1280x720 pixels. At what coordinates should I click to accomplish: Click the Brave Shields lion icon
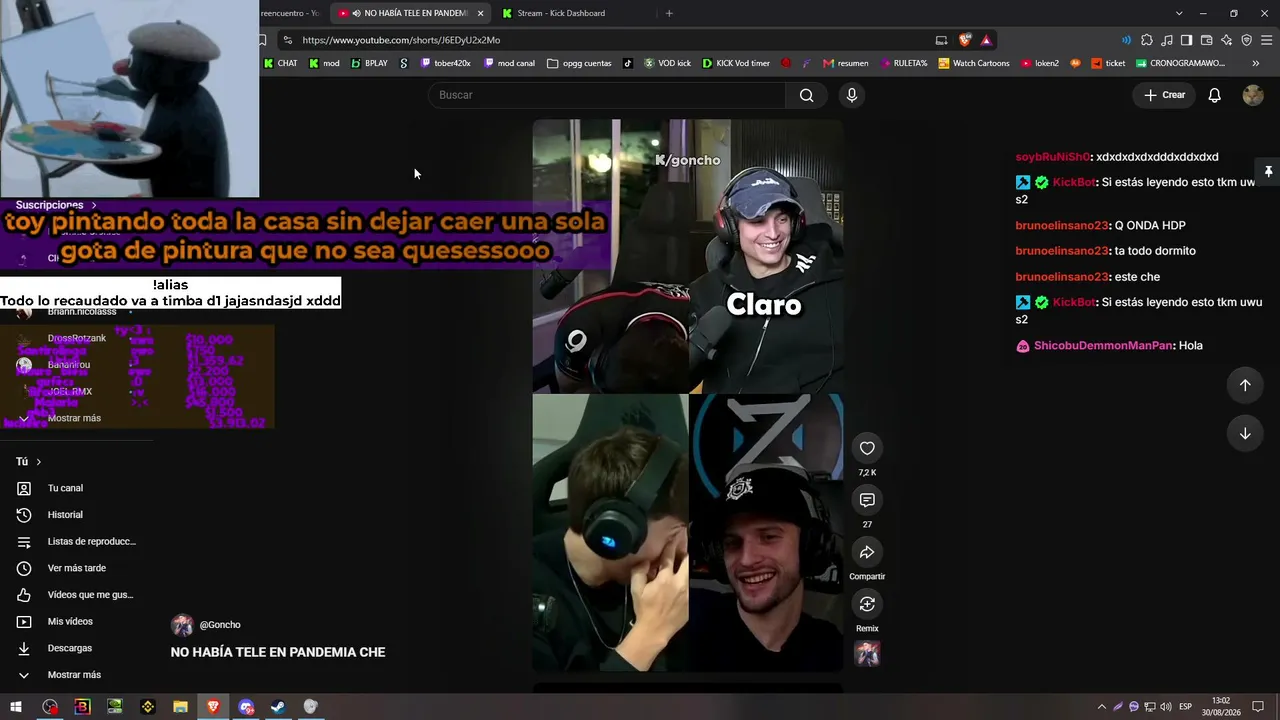point(964,40)
